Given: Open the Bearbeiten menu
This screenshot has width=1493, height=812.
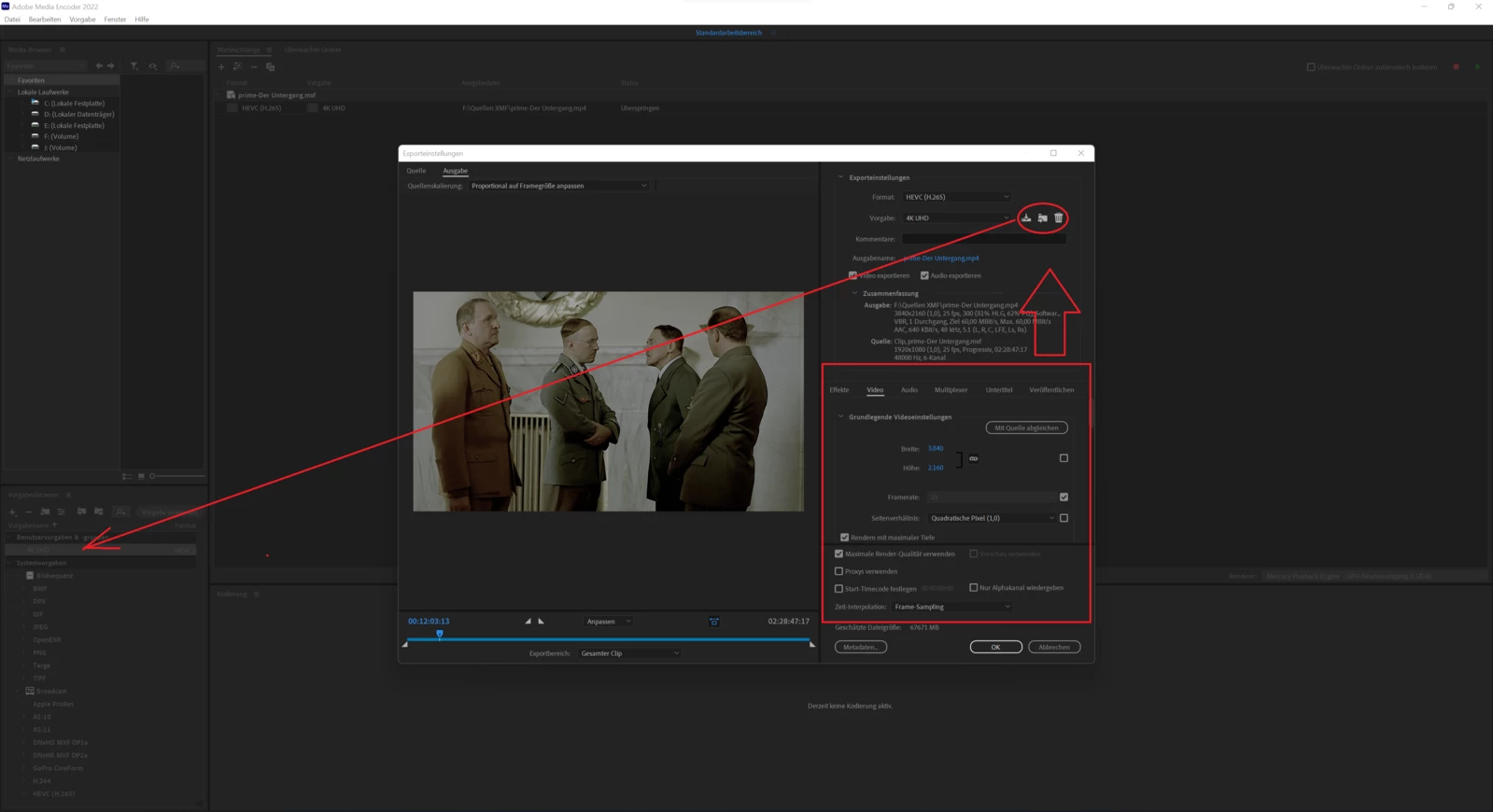Looking at the screenshot, I should pyautogui.click(x=45, y=19).
